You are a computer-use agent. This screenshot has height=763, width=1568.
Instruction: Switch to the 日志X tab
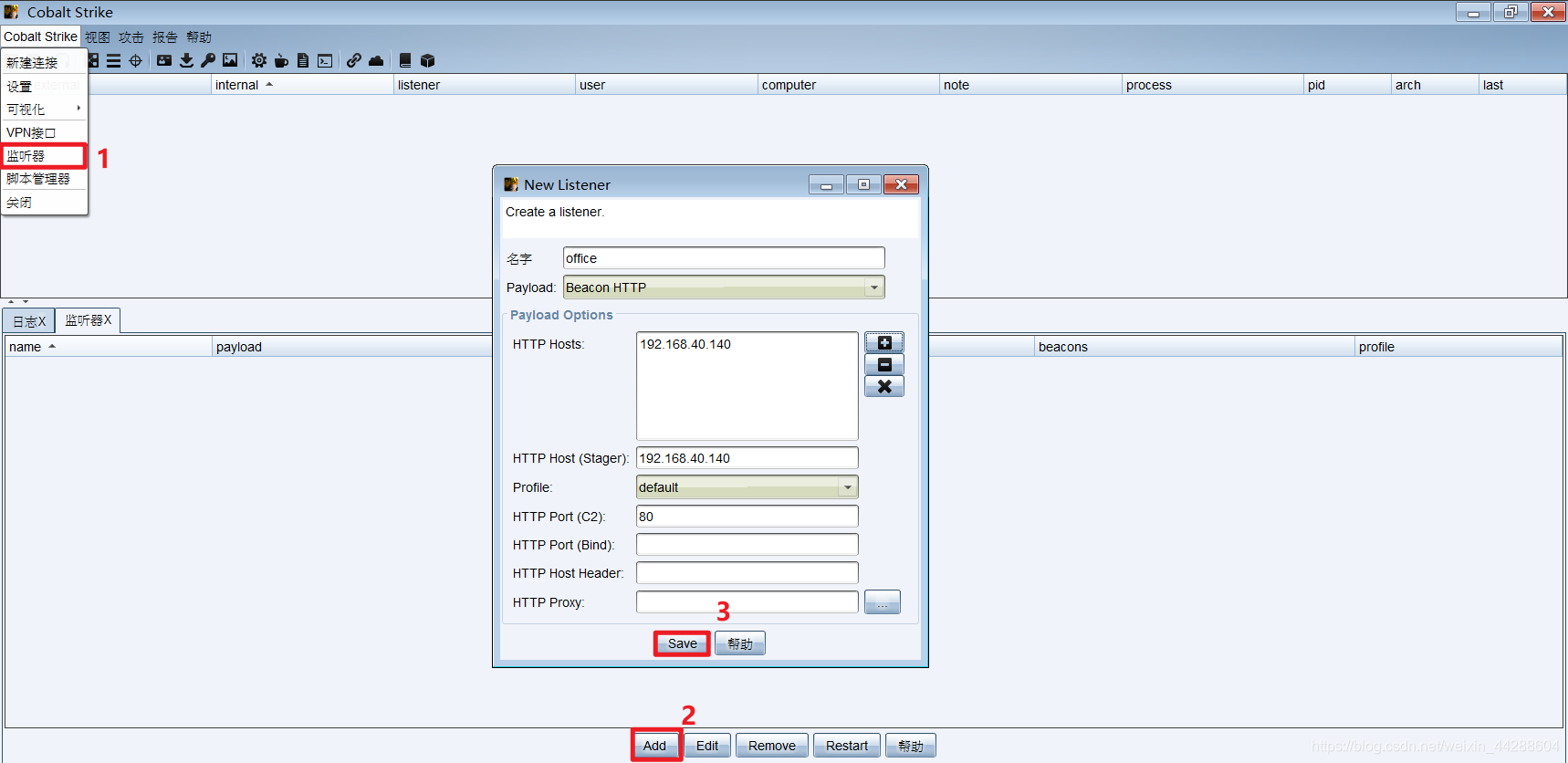click(x=29, y=321)
